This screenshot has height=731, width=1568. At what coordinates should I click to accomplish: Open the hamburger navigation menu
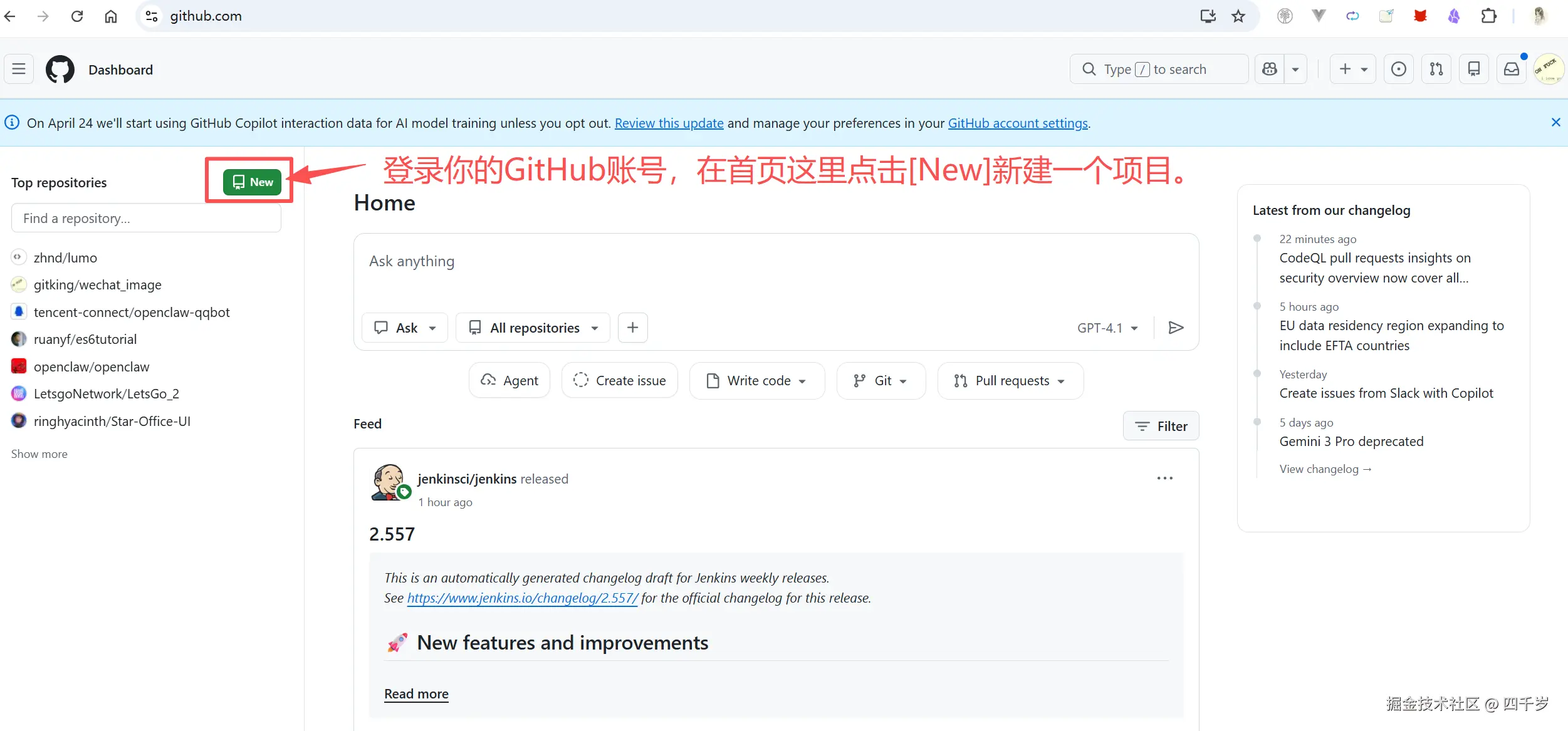point(18,69)
